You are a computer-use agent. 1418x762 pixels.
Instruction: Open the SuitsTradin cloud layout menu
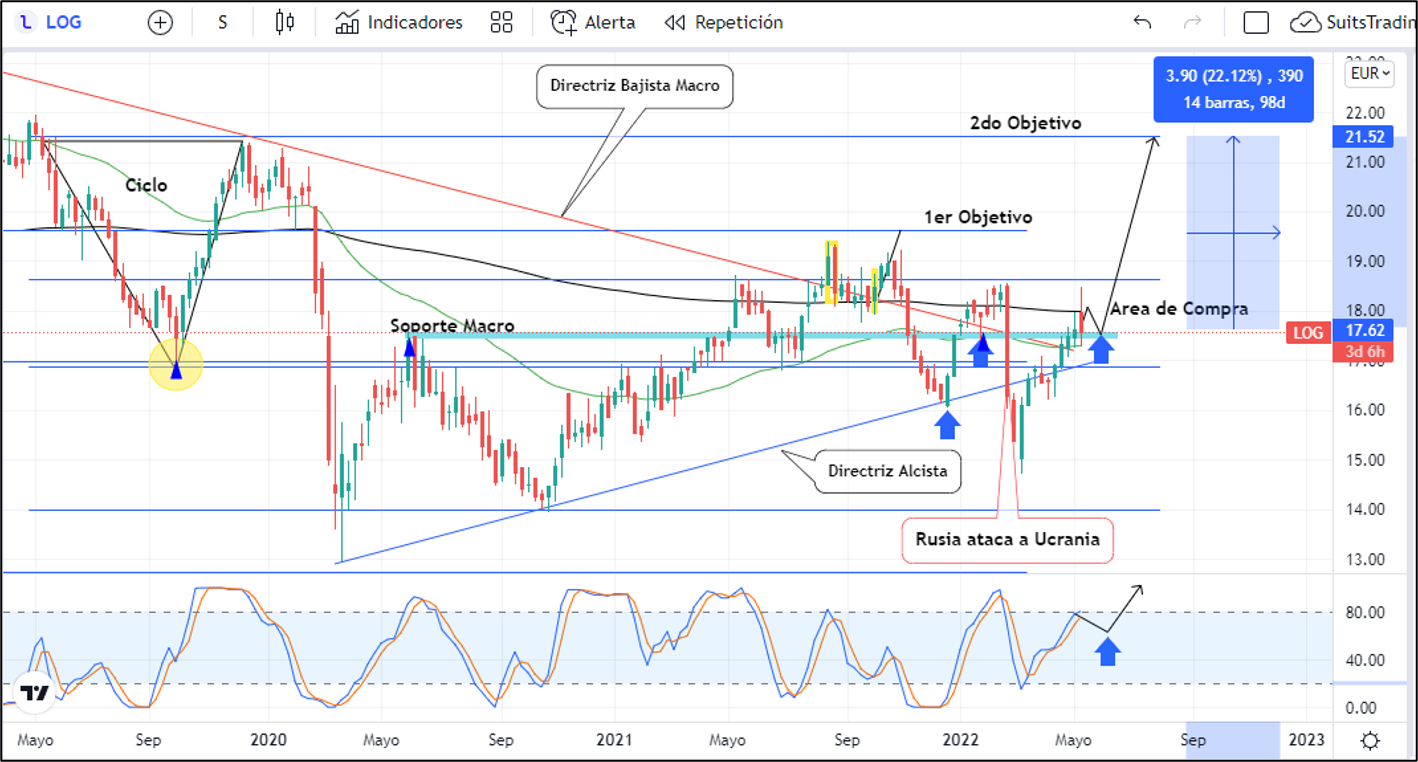pyautogui.click(x=1352, y=22)
